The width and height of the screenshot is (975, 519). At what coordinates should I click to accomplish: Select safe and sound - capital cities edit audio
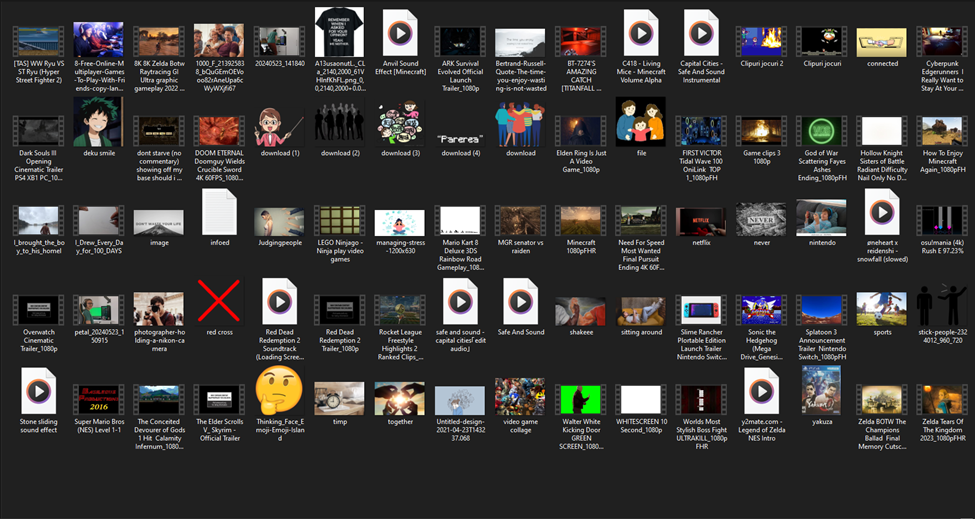coord(460,302)
